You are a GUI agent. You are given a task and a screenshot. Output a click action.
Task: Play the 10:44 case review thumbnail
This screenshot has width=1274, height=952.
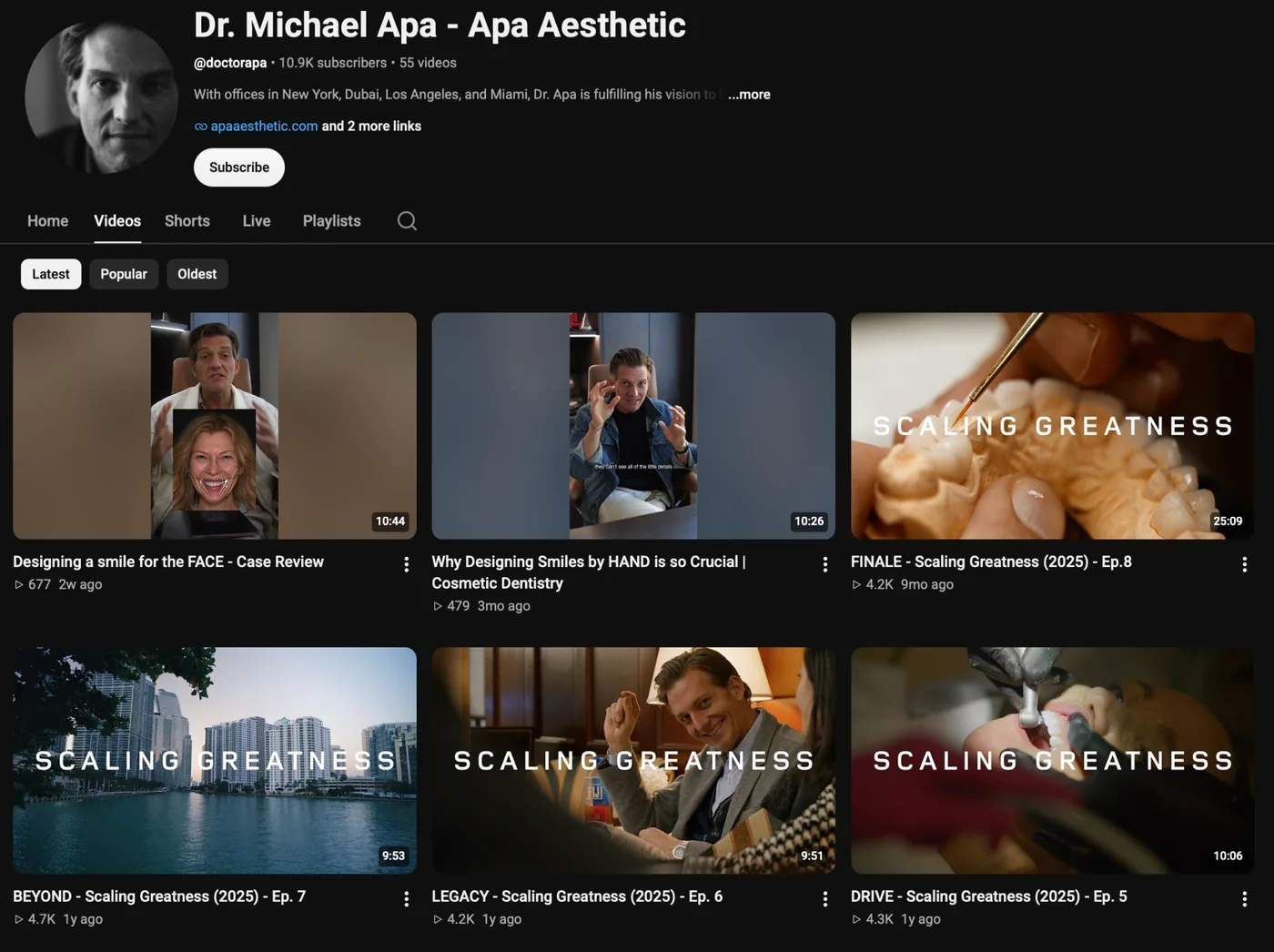pyautogui.click(x=215, y=426)
